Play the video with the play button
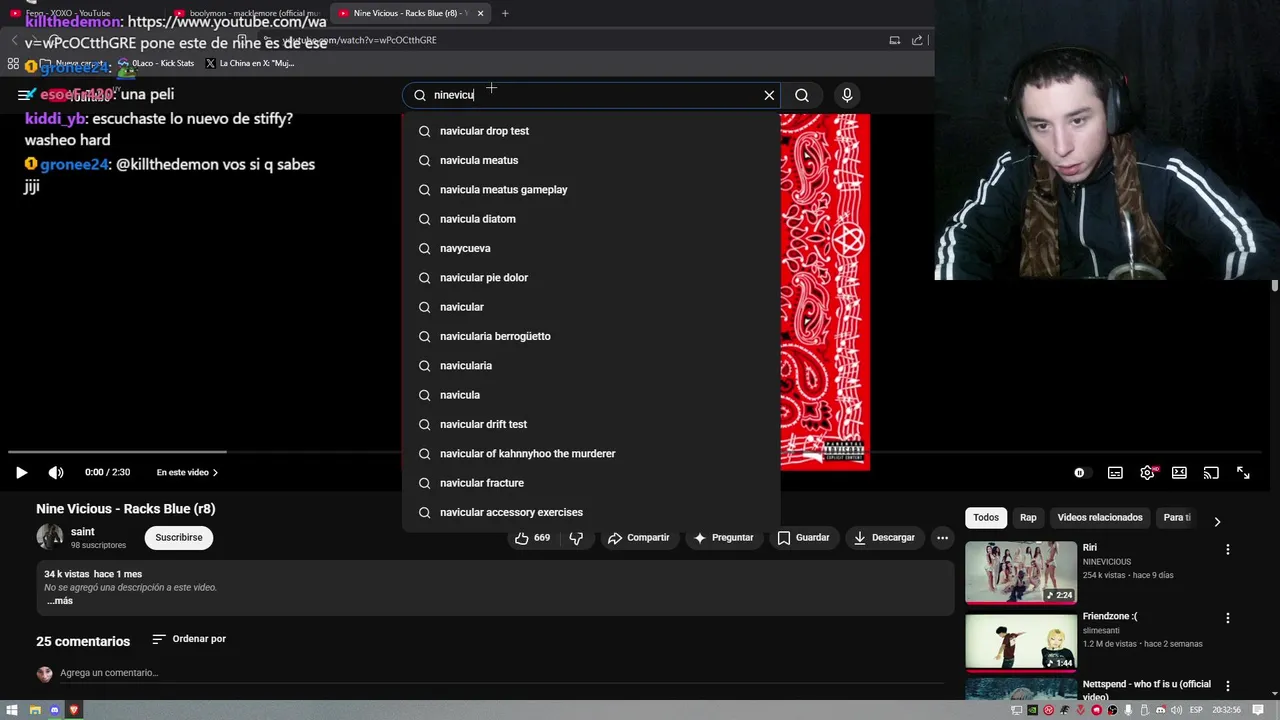1280x720 pixels. 21,473
